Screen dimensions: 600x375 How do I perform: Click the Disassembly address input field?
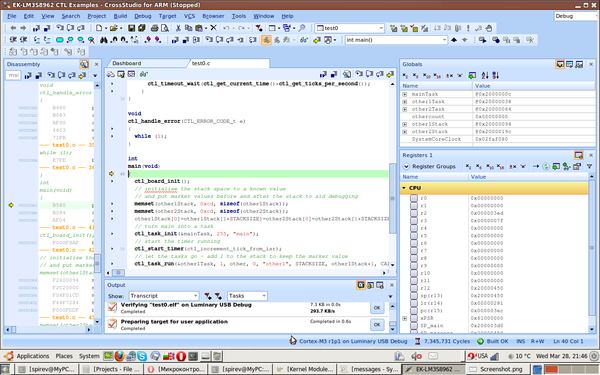click(13, 75)
